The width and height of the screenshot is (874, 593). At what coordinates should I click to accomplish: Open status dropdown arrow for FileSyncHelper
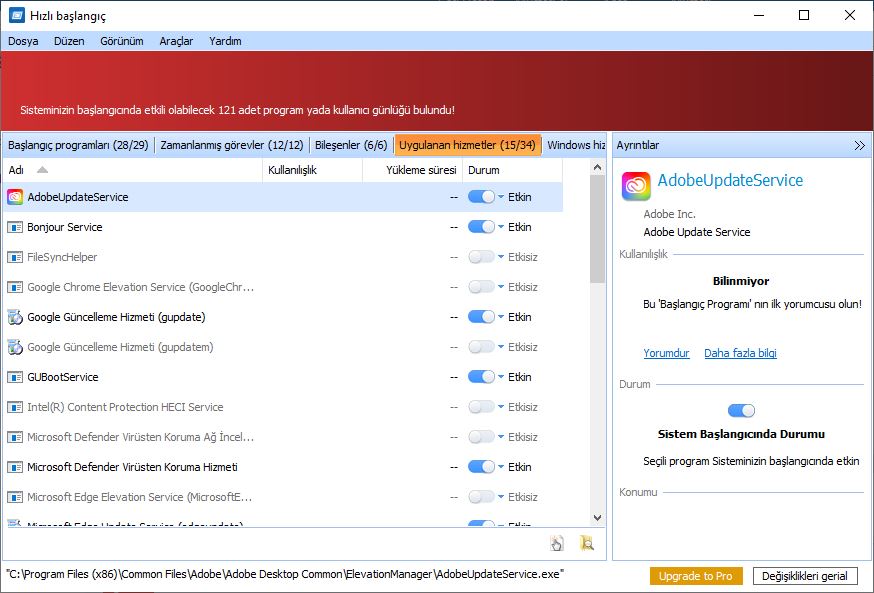click(x=501, y=257)
